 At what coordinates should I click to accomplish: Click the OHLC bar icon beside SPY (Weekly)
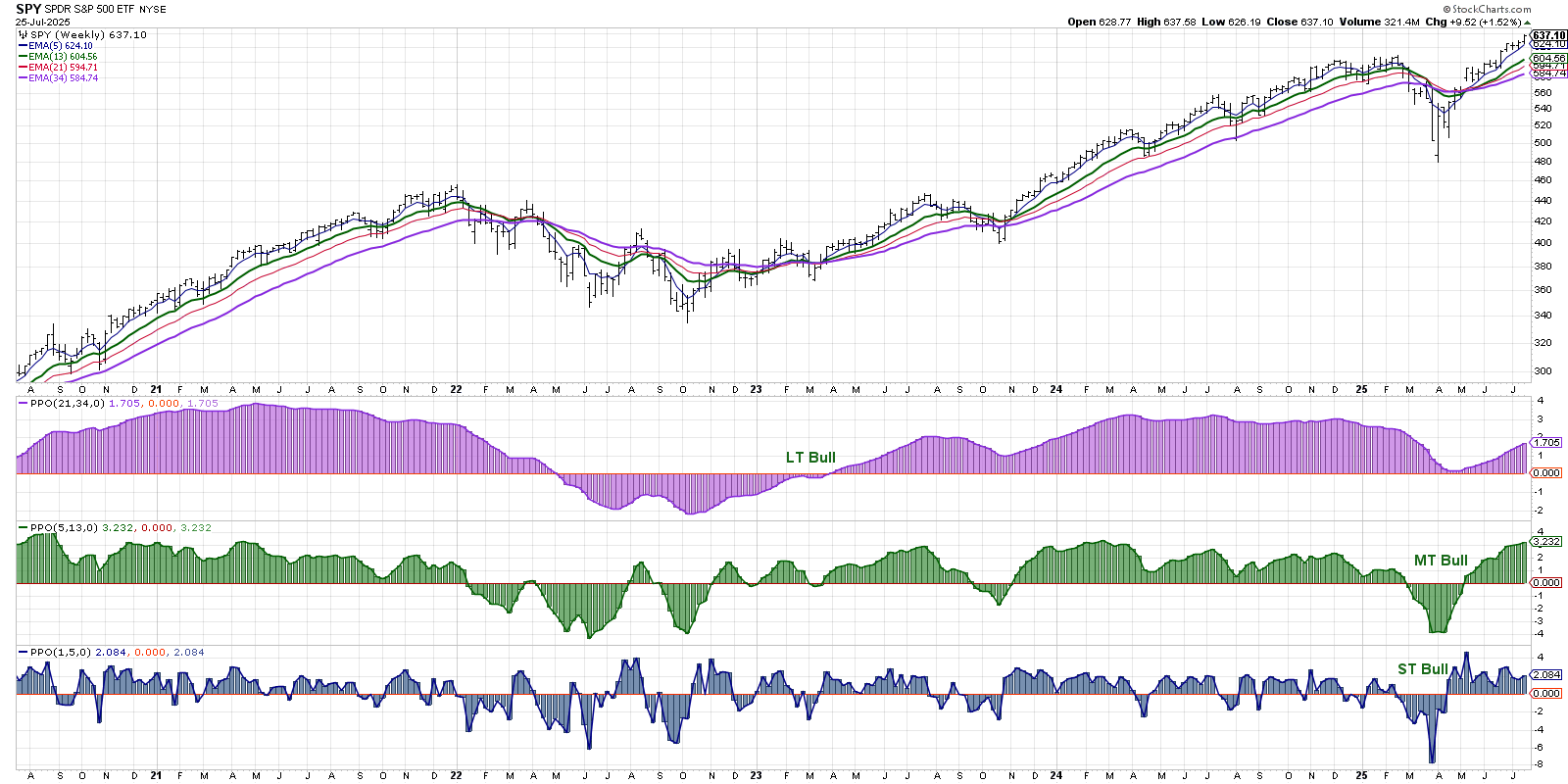click(24, 35)
